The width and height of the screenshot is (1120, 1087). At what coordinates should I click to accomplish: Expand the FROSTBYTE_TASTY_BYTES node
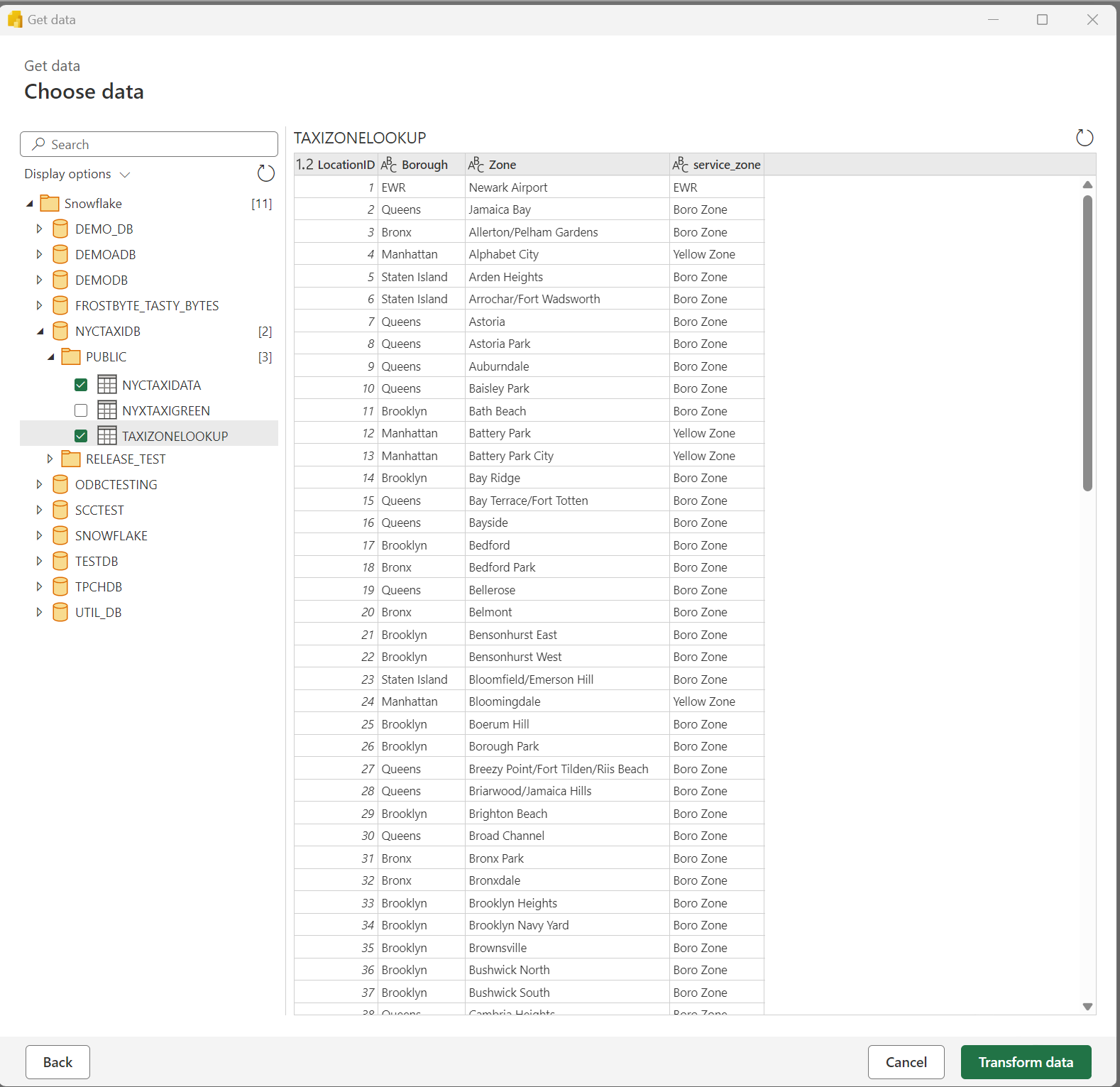coord(39,305)
